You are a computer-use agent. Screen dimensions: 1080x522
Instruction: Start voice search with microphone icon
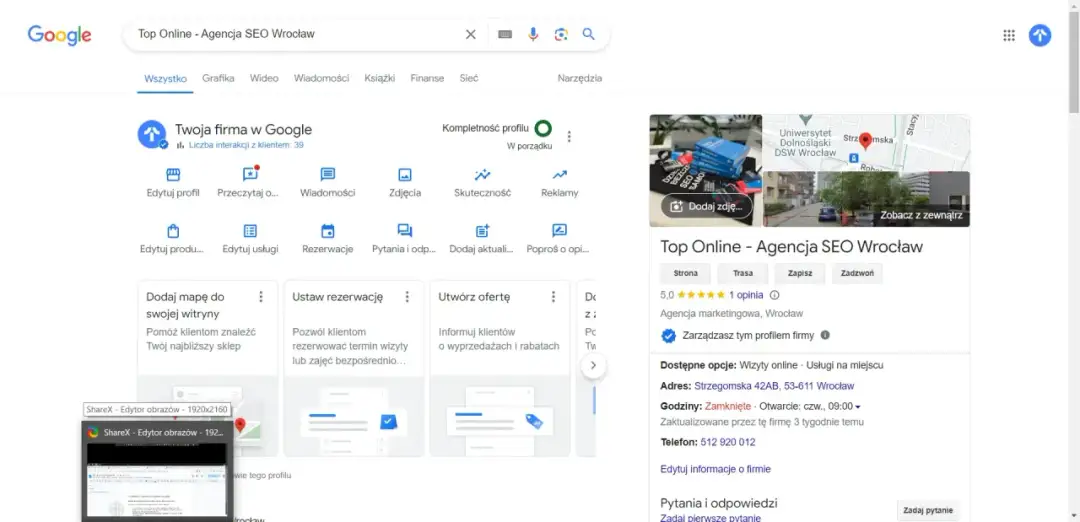pos(533,34)
